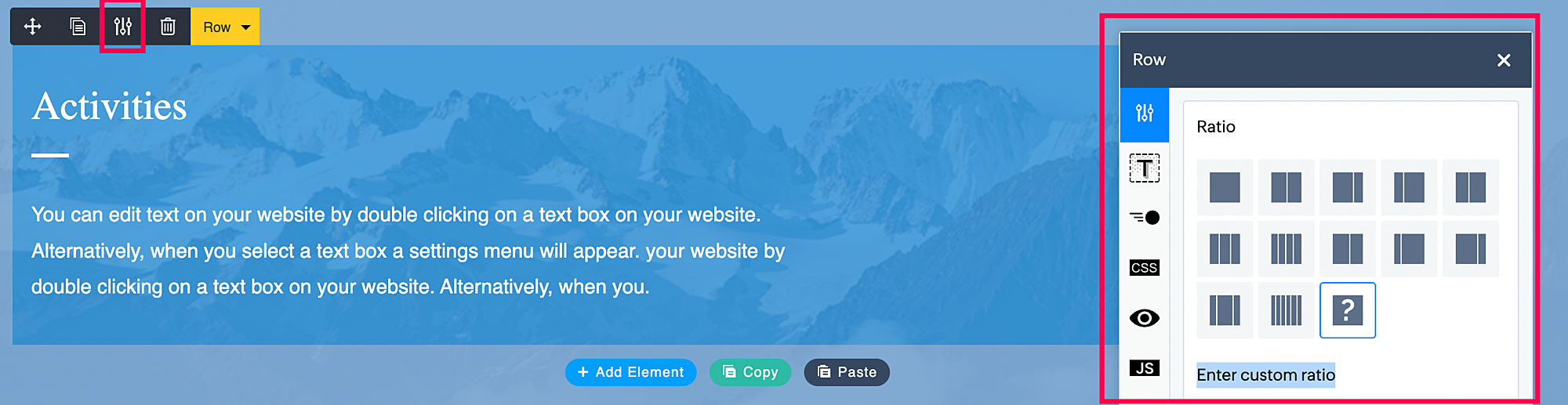The height and width of the screenshot is (405, 1568).
Task: Click the Enter custom ratio field label
Action: point(1265,375)
